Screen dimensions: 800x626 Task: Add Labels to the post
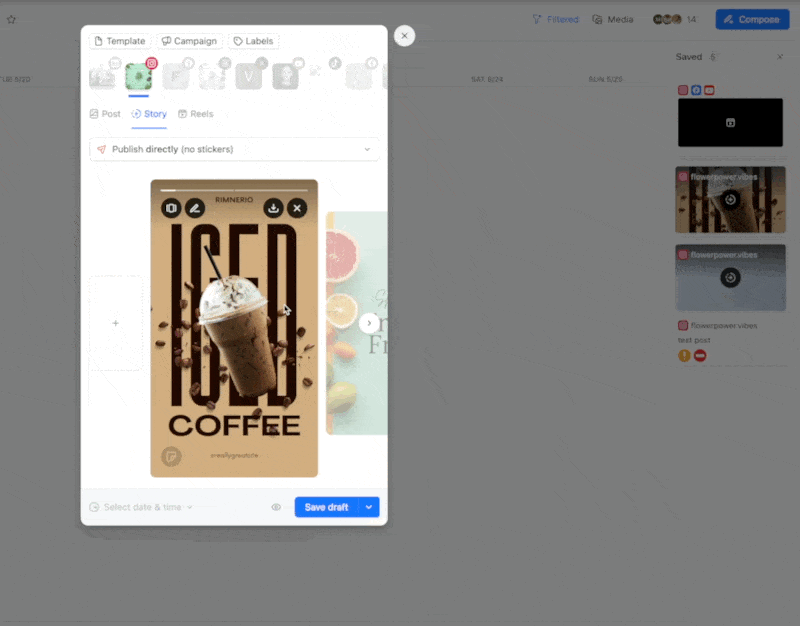tap(254, 41)
